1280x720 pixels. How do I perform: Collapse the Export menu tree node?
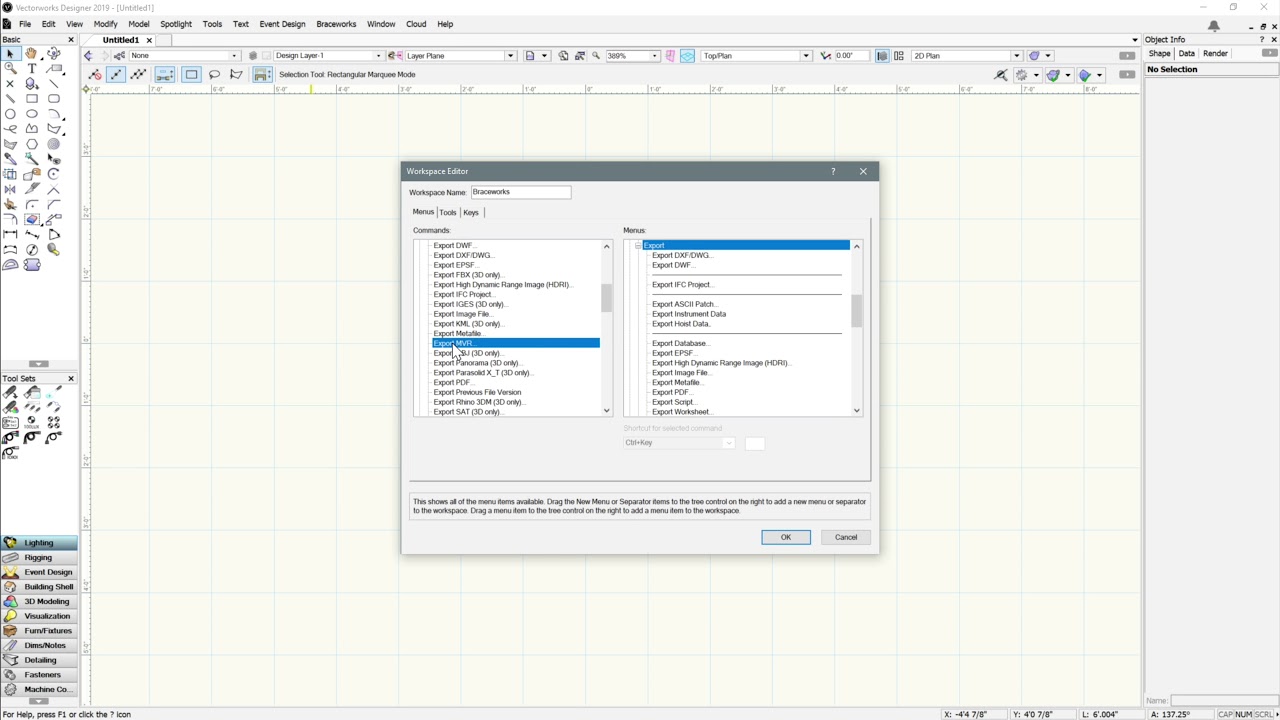coord(638,245)
